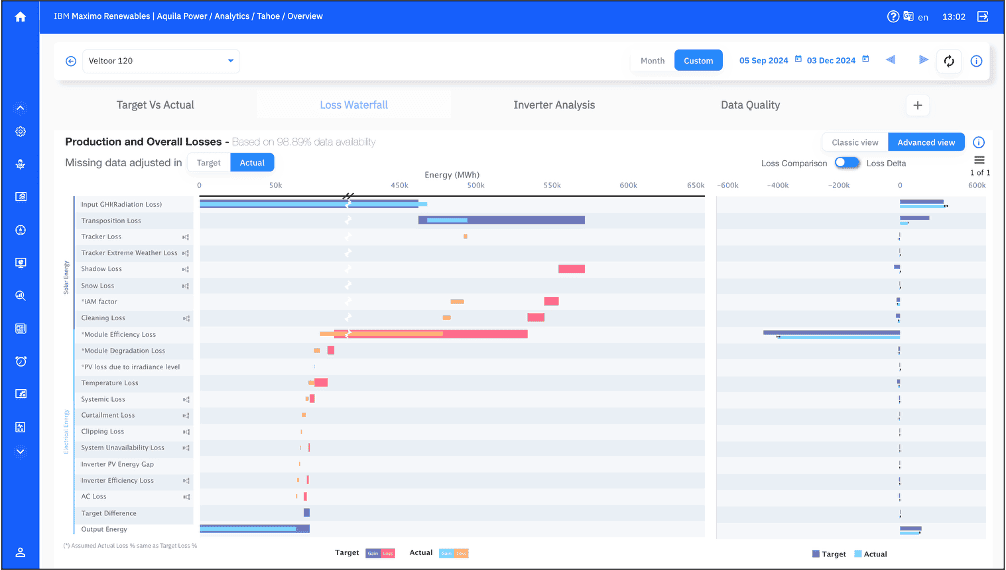Click the Home icon in top-left corner
Screen dimensions: 1006x570
pyautogui.click(x=20, y=17)
